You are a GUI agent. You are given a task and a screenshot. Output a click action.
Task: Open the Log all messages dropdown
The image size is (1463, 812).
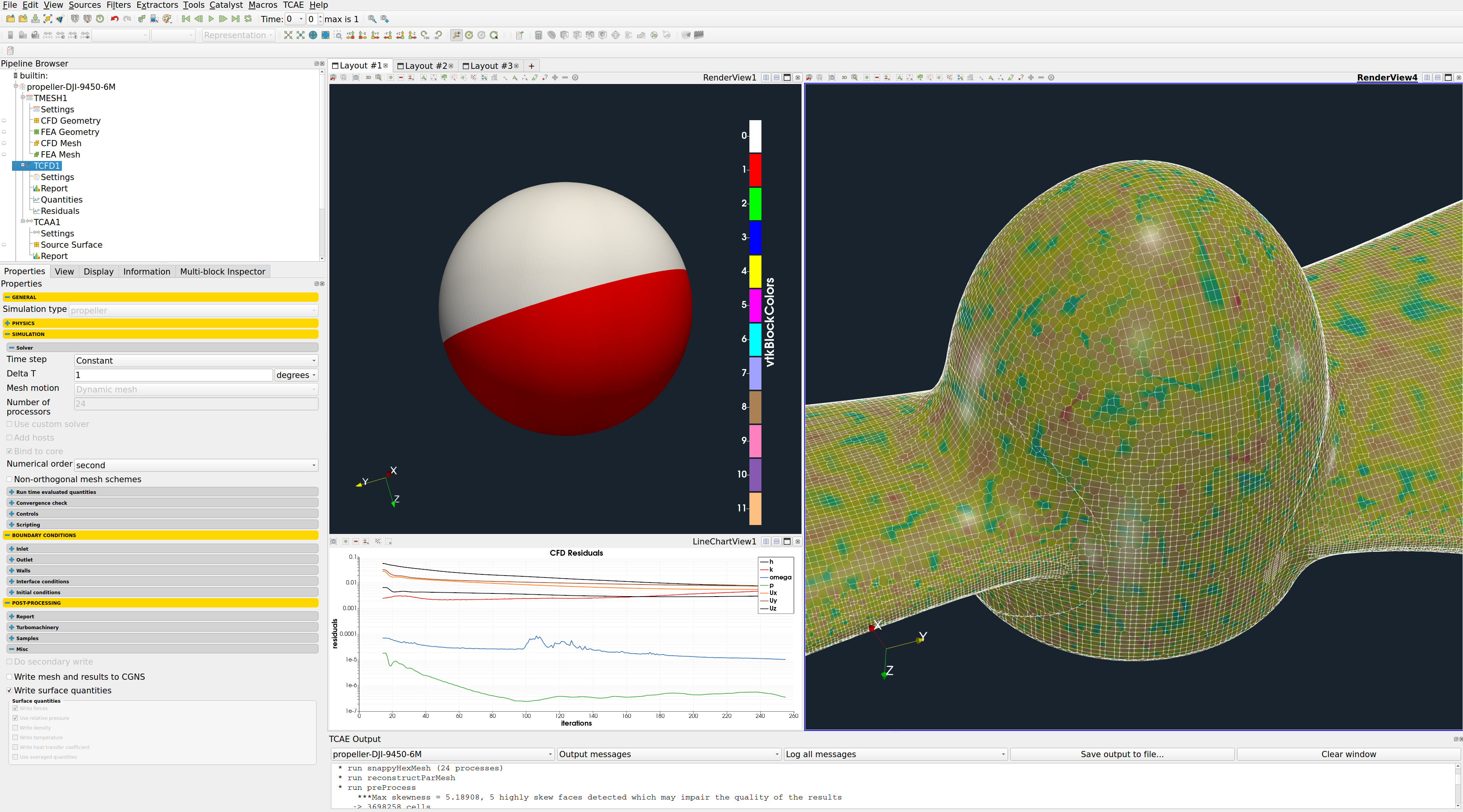click(x=896, y=754)
